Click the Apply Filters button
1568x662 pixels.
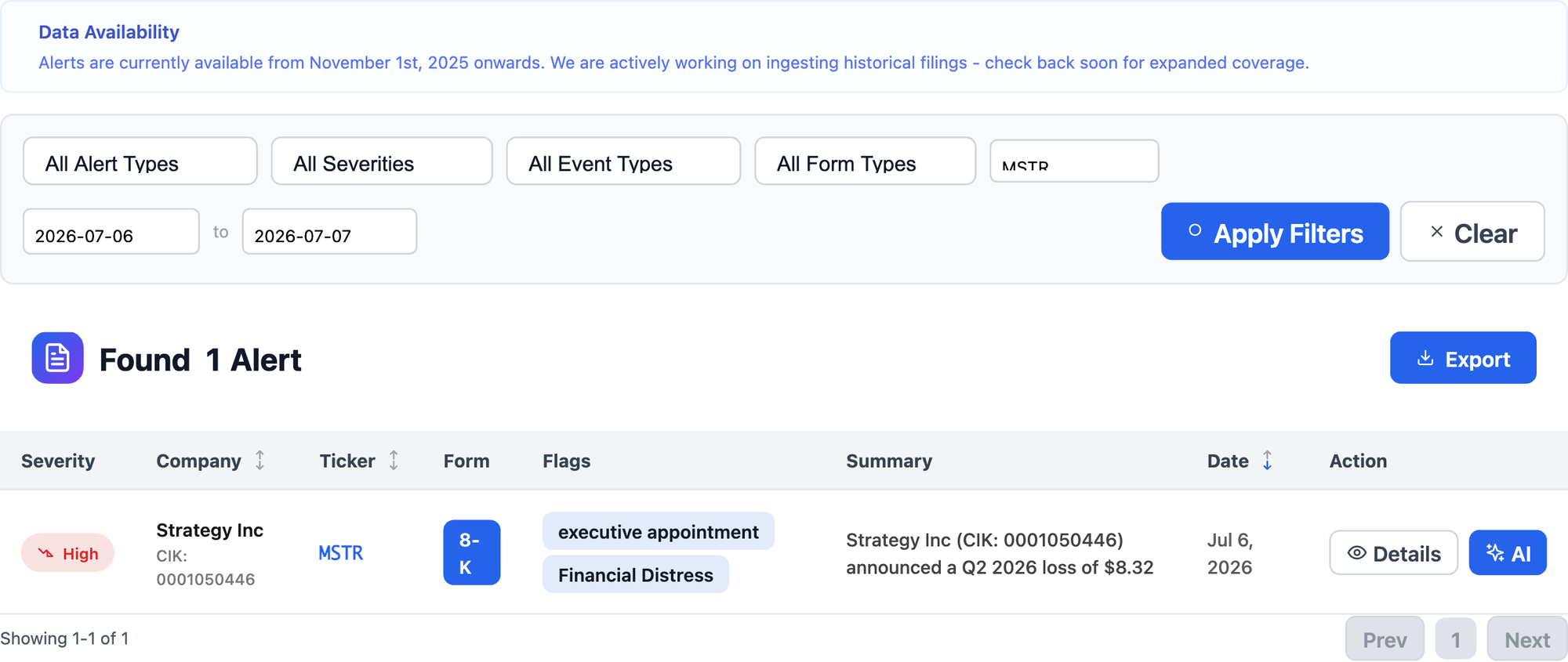tap(1275, 232)
